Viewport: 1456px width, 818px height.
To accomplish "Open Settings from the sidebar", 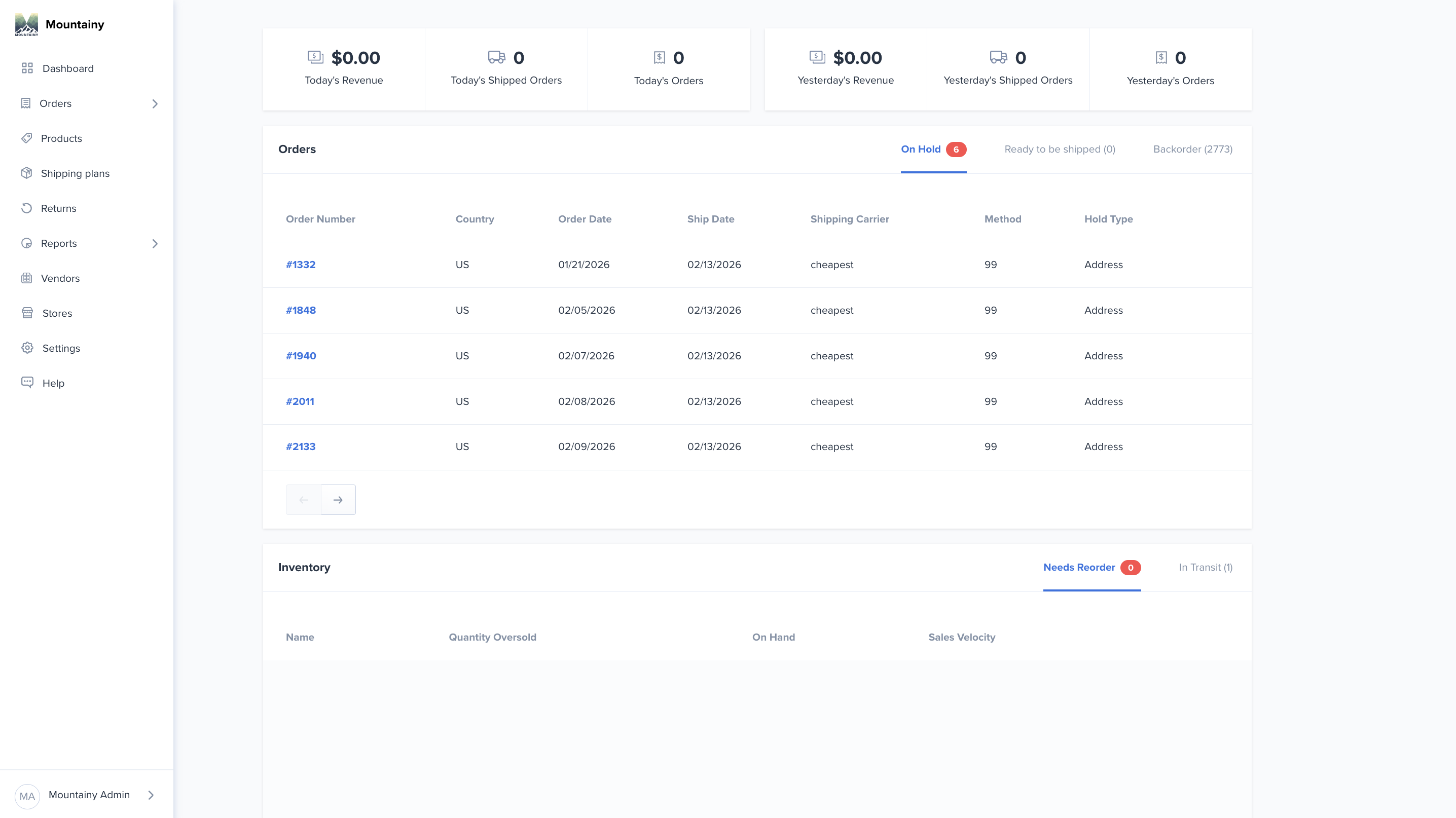I will (x=61, y=348).
